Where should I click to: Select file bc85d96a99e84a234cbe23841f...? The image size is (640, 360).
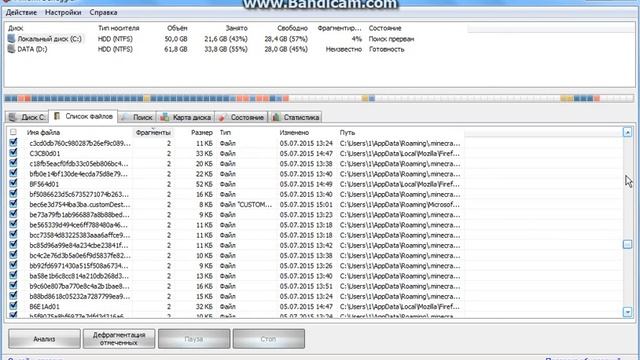(x=79, y=245)
